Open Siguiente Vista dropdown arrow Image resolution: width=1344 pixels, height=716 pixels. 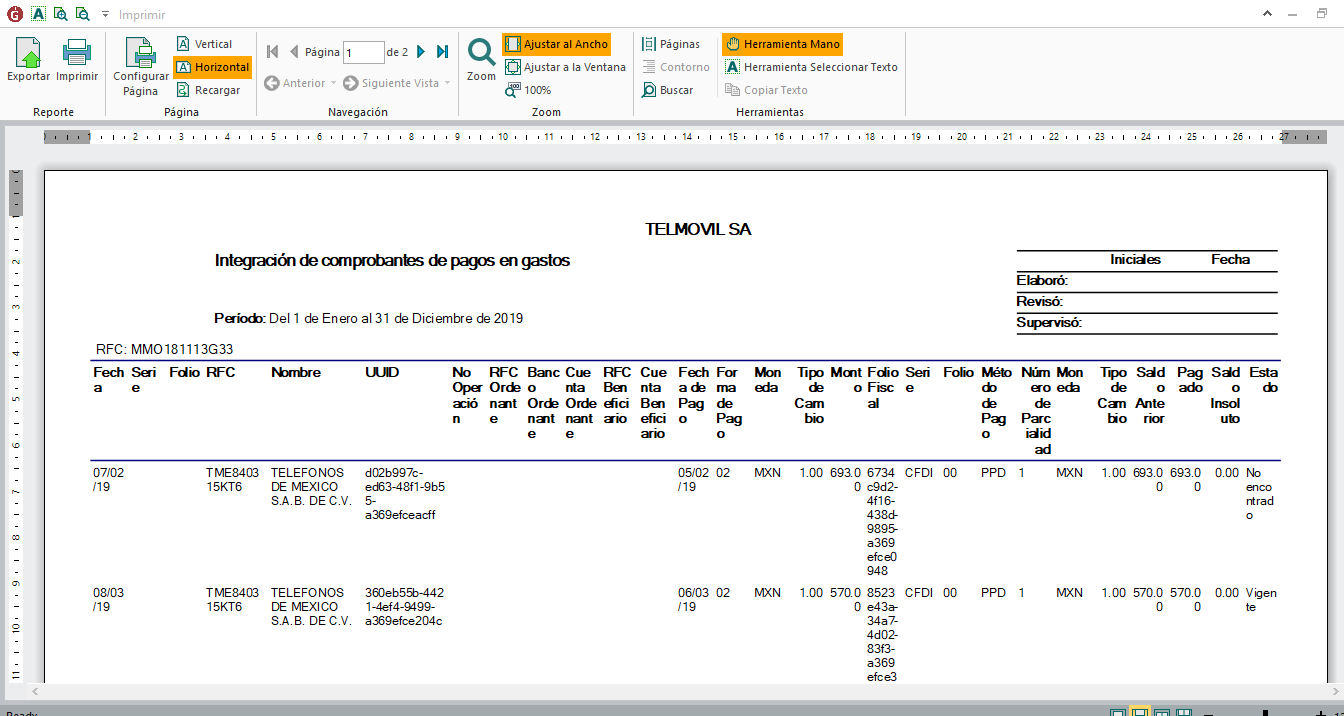pyautogui.click(x=447, y=83)
